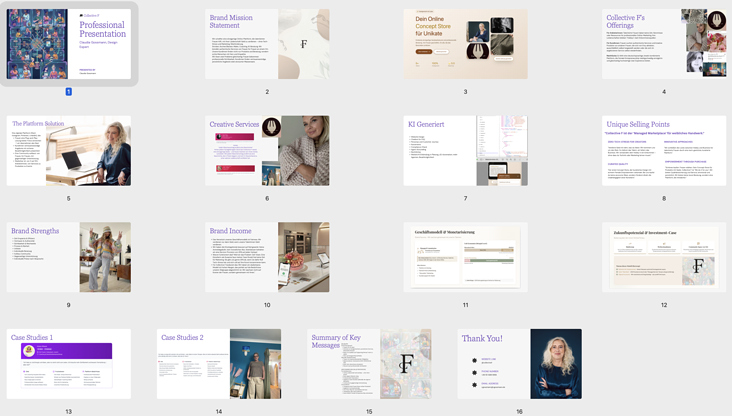
Task: Select the Unique Selling Points slide
Action: tap(664, 150)
